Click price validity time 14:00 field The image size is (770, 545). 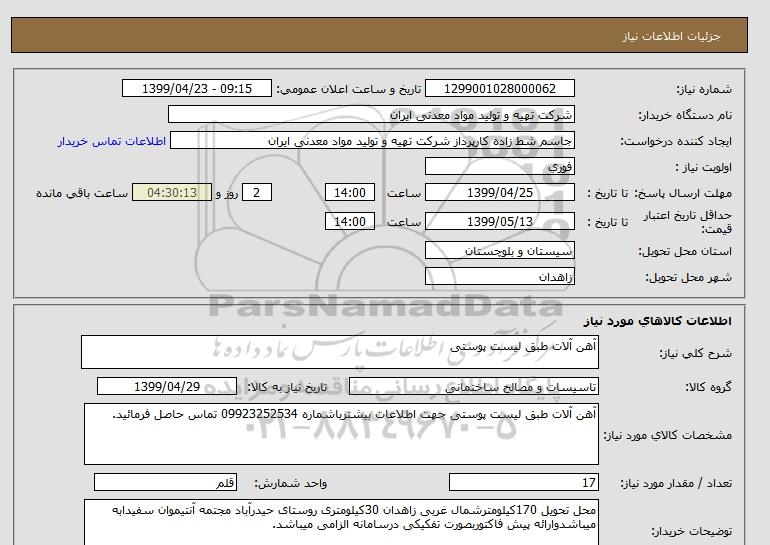(x=350, y=221)
